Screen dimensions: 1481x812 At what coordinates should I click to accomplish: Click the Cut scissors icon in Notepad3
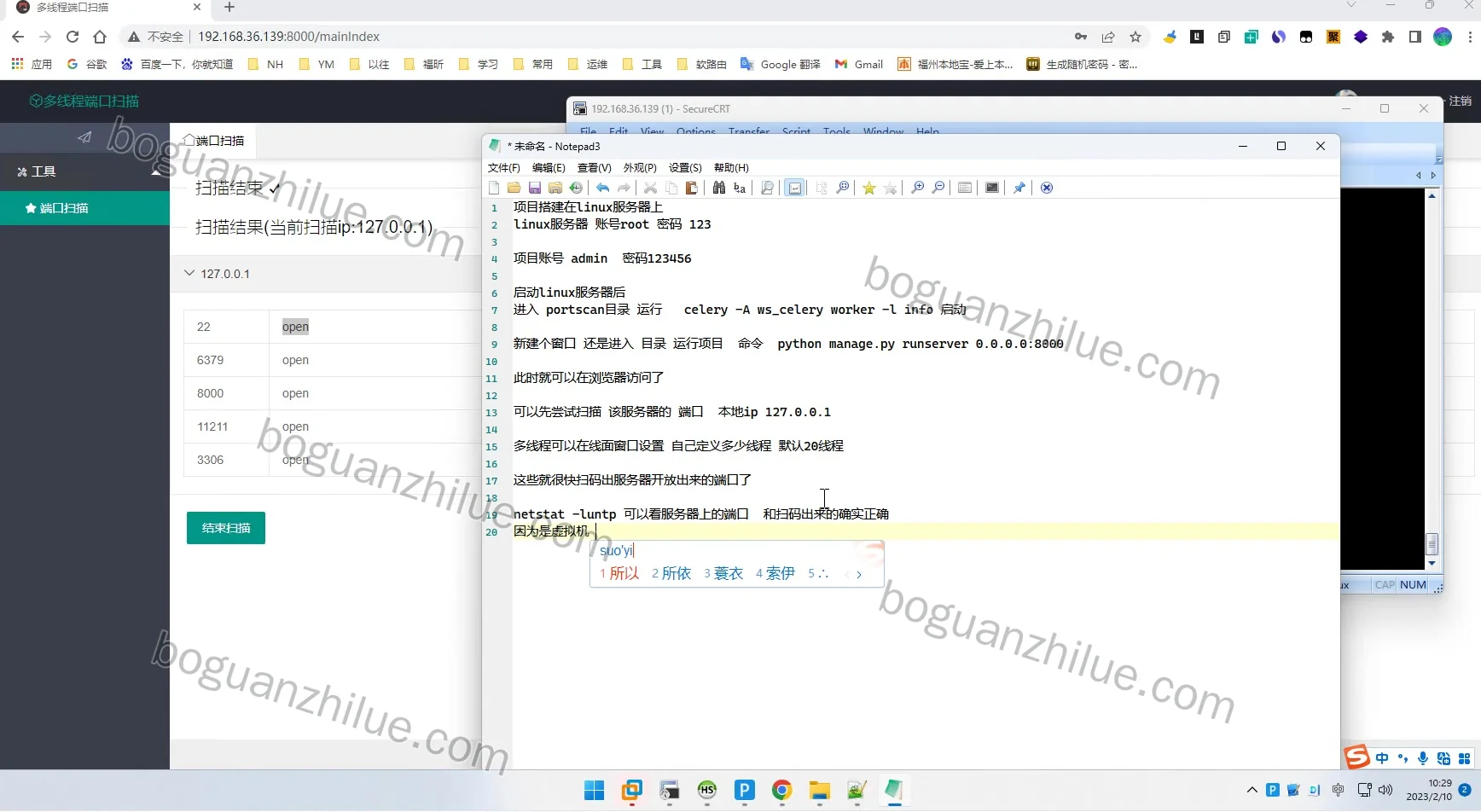pos(650,188)
